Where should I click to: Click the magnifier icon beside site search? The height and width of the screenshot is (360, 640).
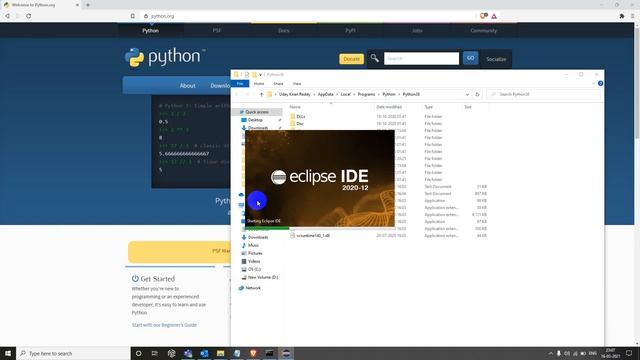coord(374,58)
